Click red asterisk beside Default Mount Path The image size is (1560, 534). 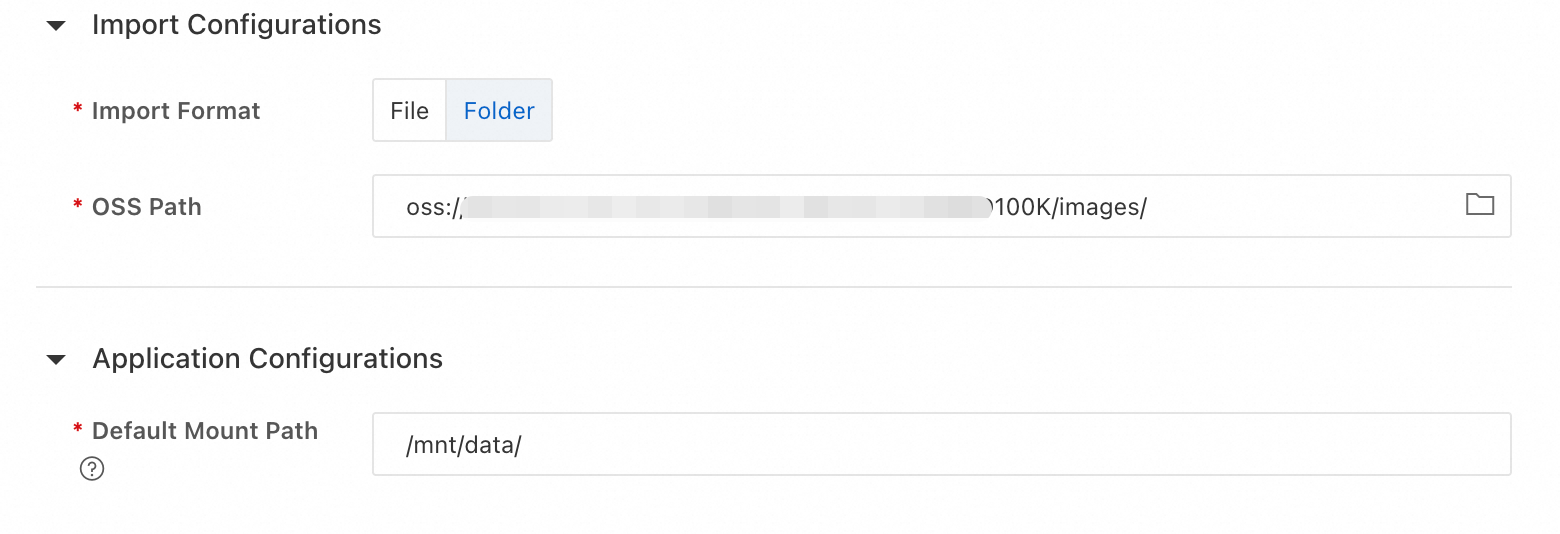tap(78, 431)
